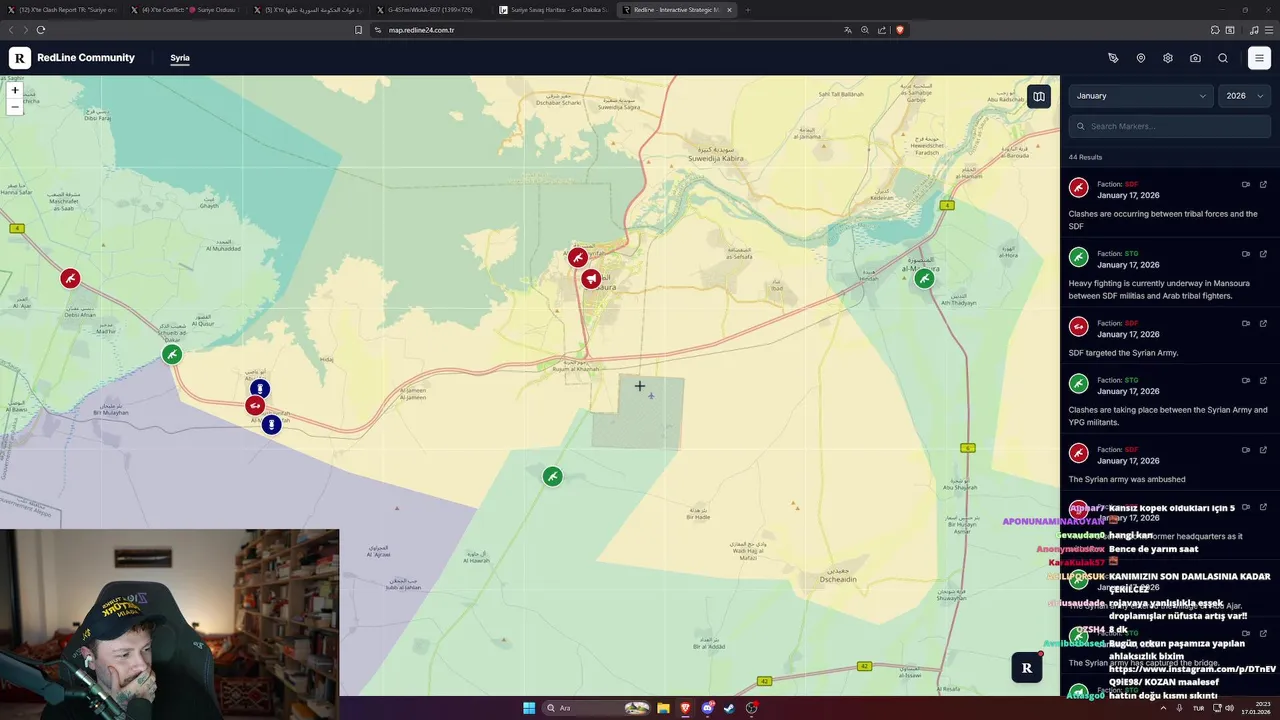This screenshot has width=1280, height=720.
Task: Focus the Search Markers input field
Action: [x=1170, y=126]
